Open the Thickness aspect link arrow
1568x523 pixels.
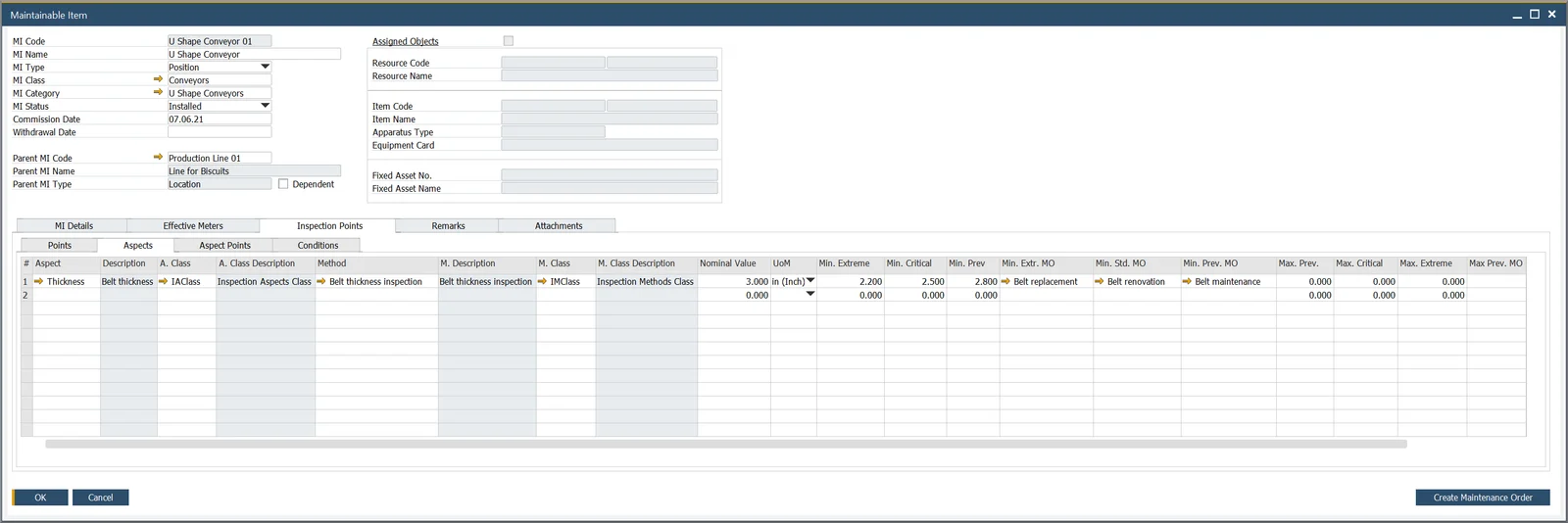pyautogui.click(x=39, y=281)
